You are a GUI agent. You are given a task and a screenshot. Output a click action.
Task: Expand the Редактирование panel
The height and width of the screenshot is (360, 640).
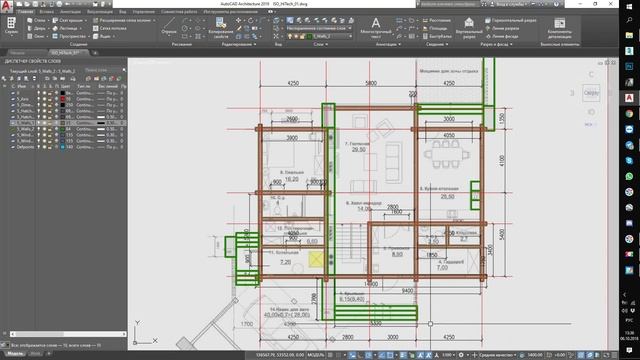coord(239,44)
